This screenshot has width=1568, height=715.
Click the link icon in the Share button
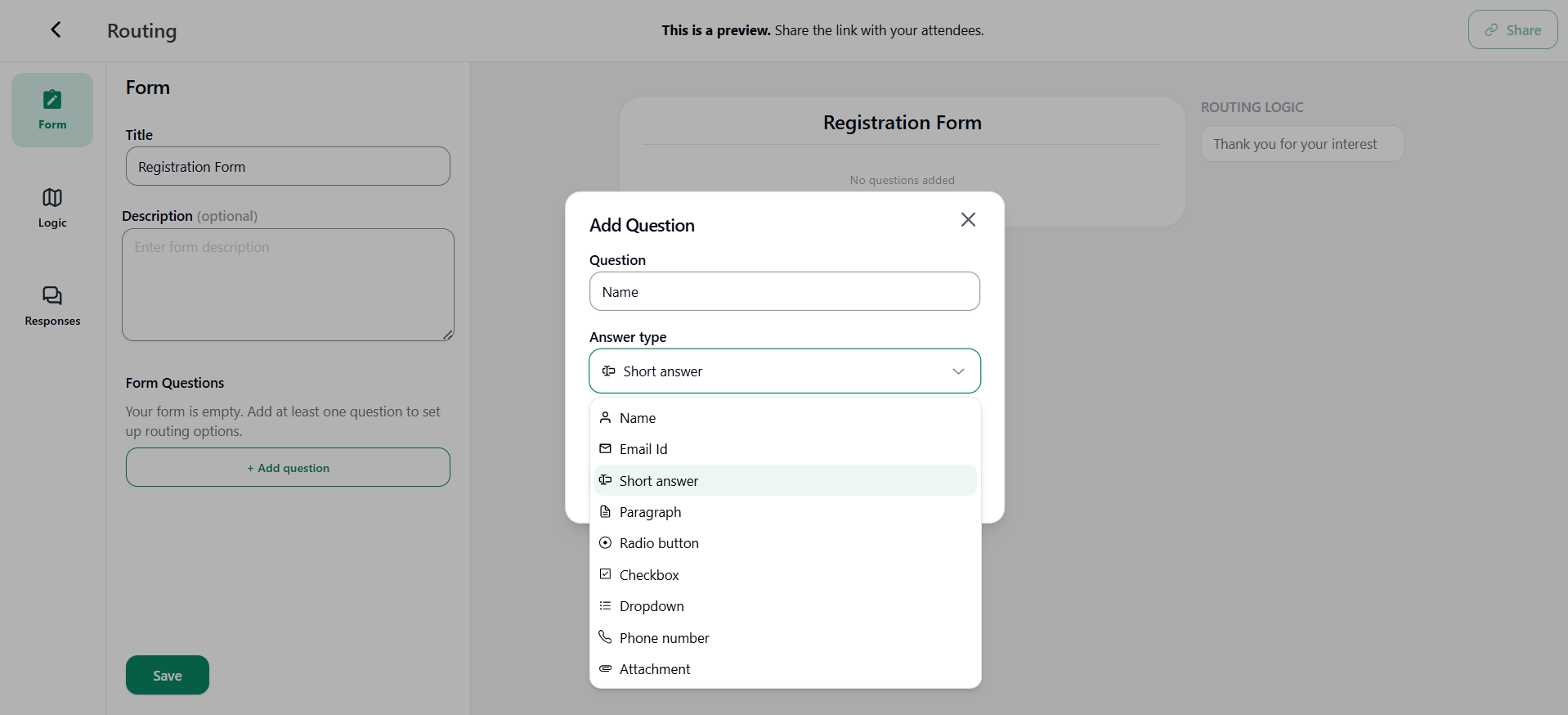1491,30
